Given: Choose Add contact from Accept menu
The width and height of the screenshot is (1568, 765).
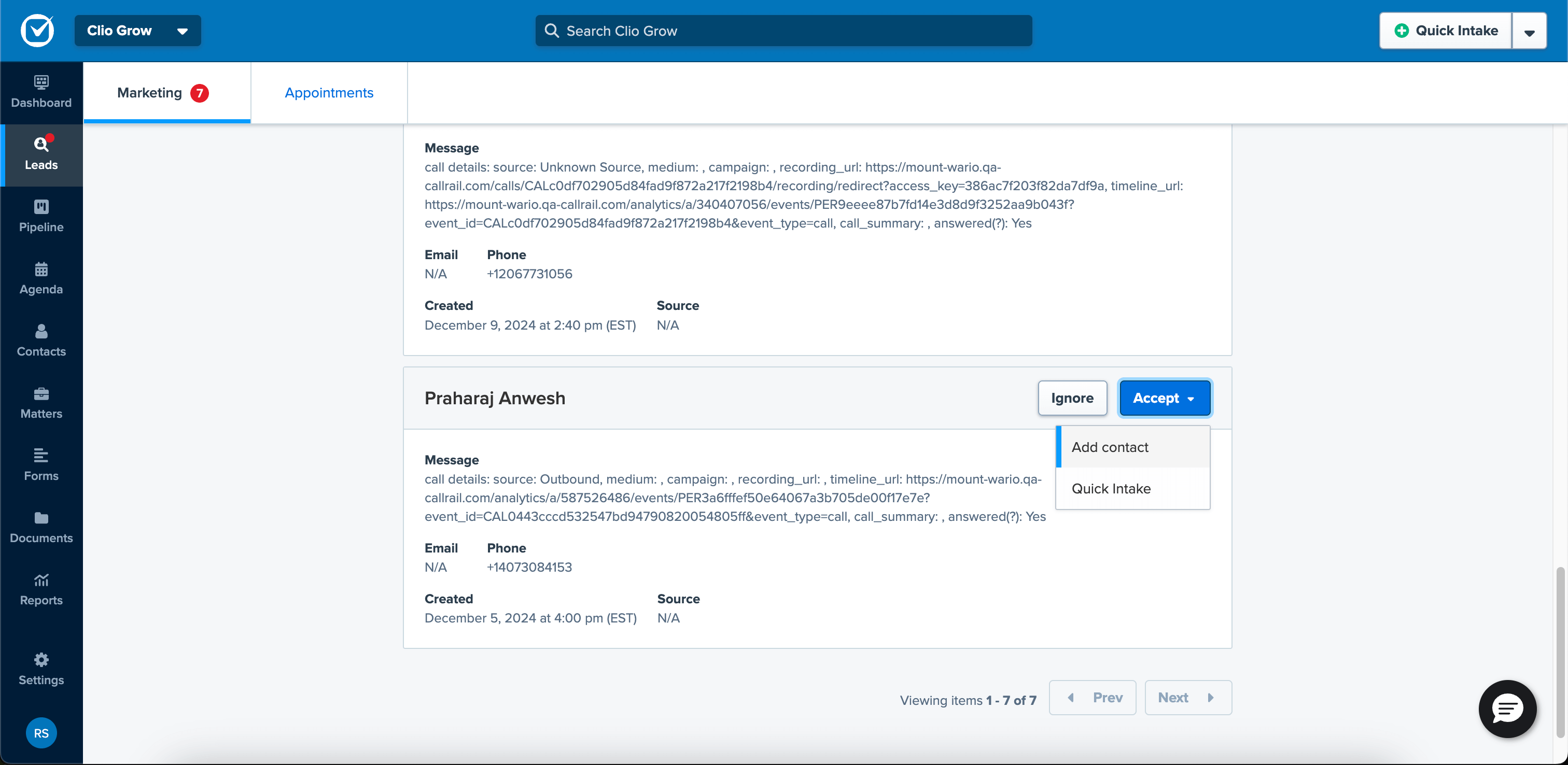Looking at the screenshot, I should pos(1132,447).
